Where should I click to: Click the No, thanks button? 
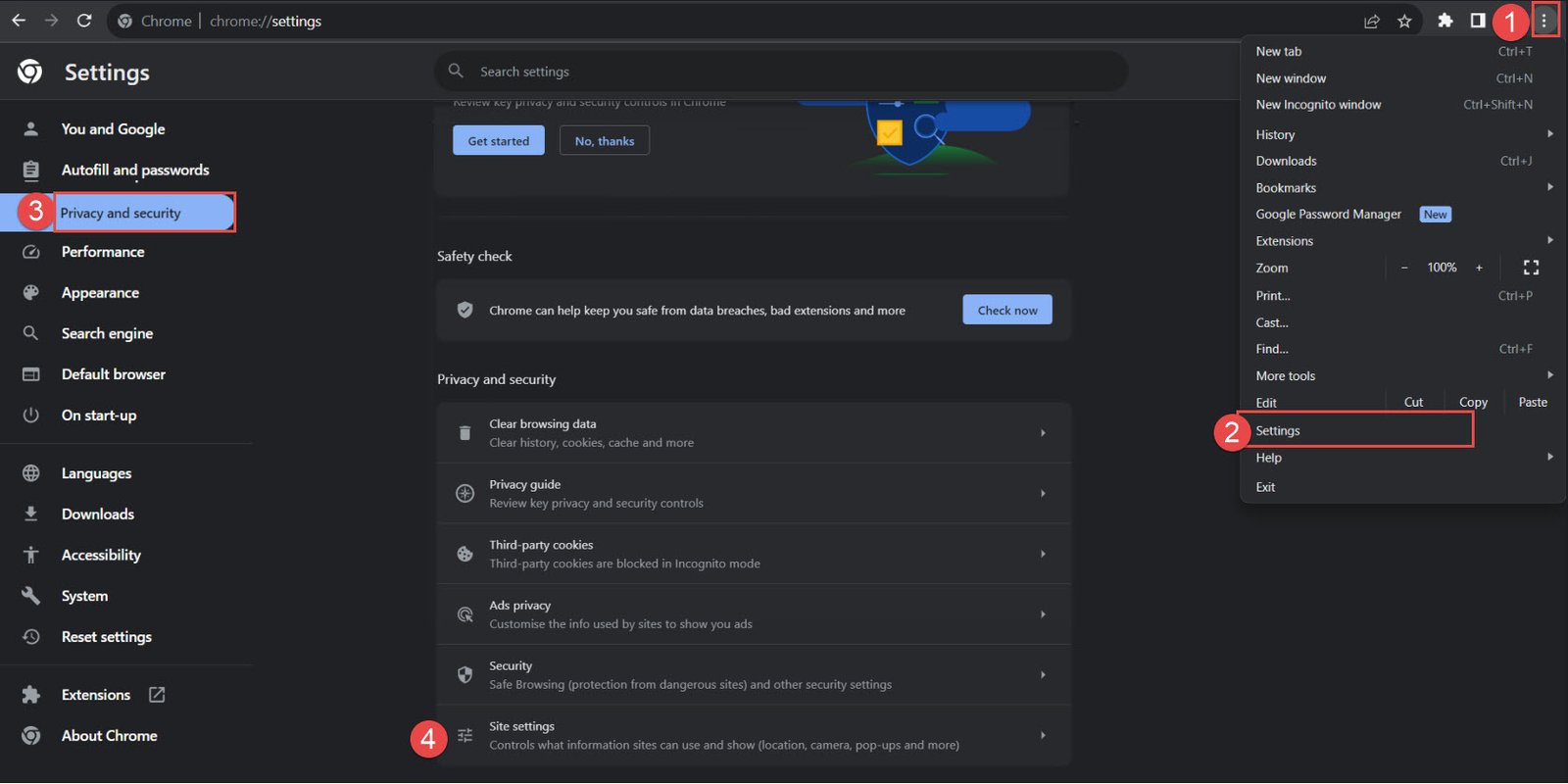click(604, 141)
